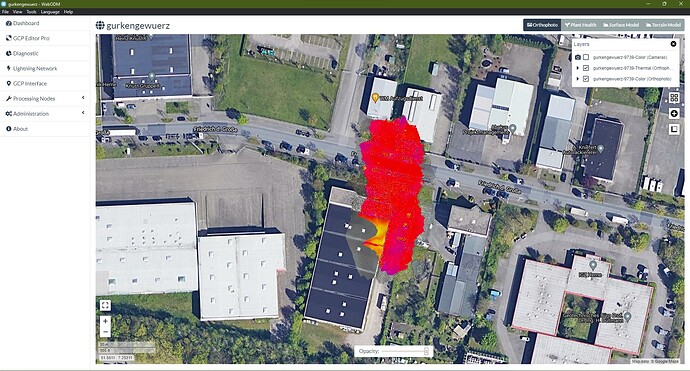The height and width of the screenshot is (371, 690).
Task: Open the basemap grid selector icon
Action: click(x=674, y=98)
